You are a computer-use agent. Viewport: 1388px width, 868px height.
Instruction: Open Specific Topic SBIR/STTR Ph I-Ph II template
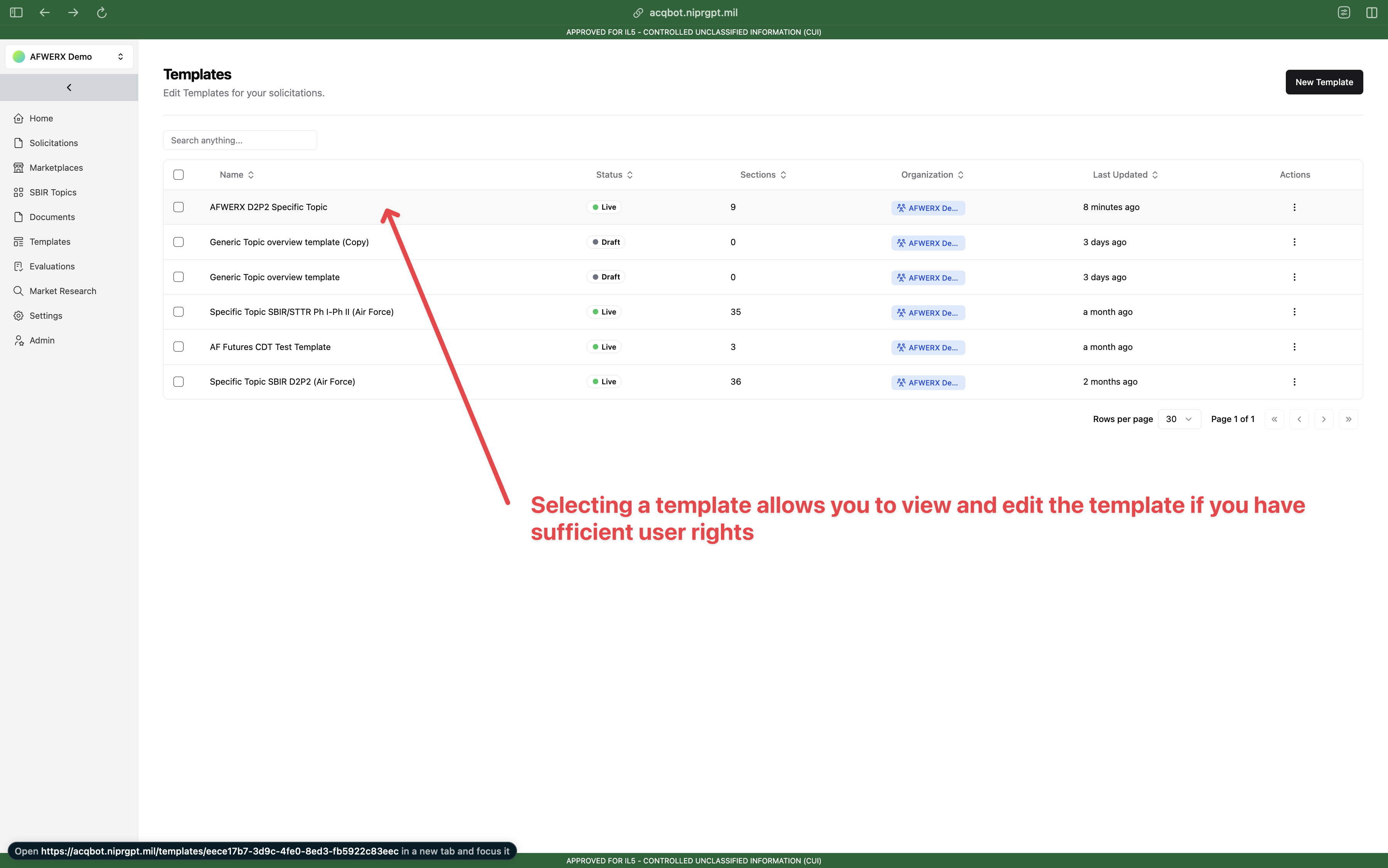click(x=302, y=312)
